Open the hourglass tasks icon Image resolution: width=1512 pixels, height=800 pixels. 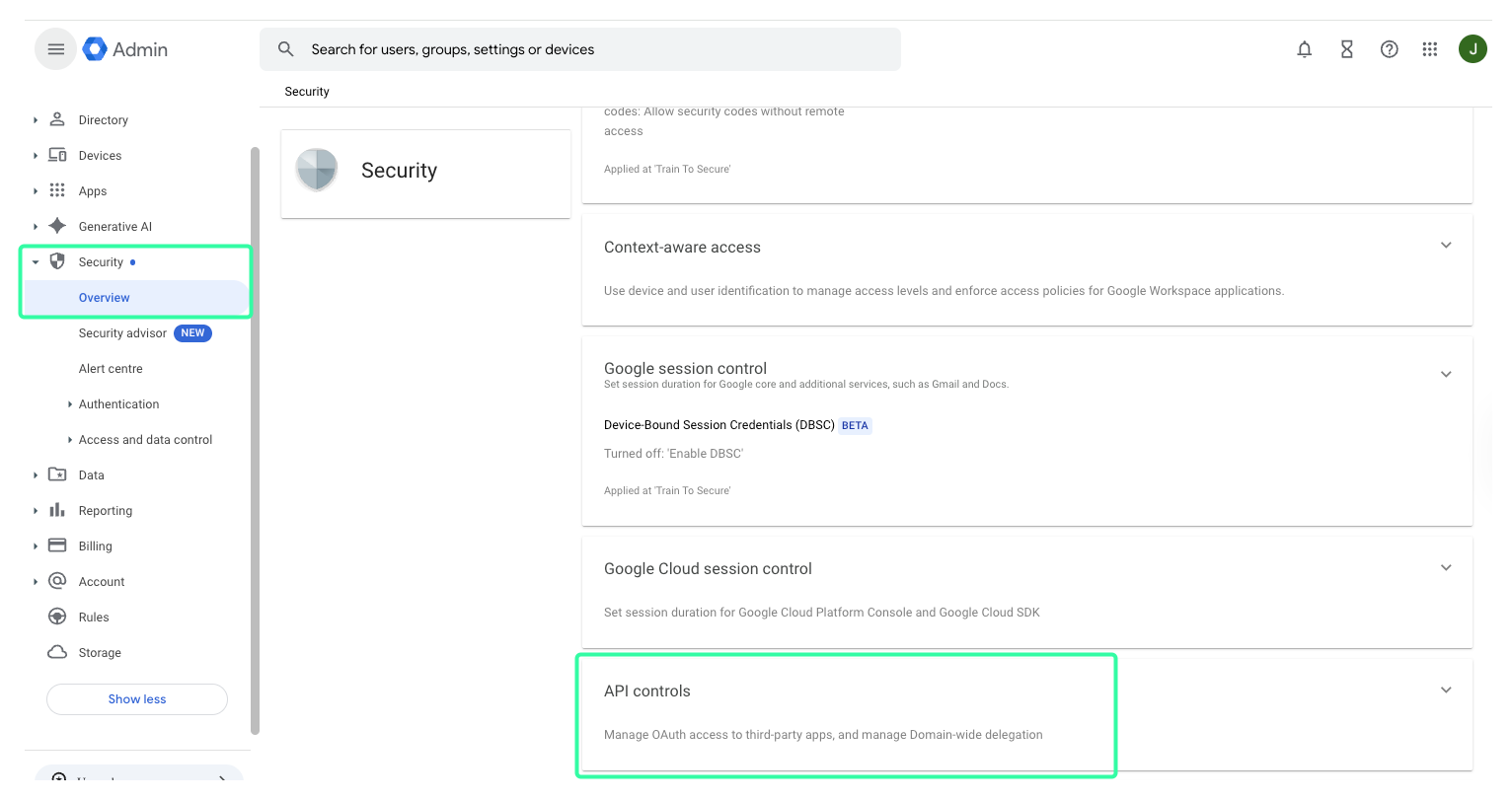[x=1346, y=49]
